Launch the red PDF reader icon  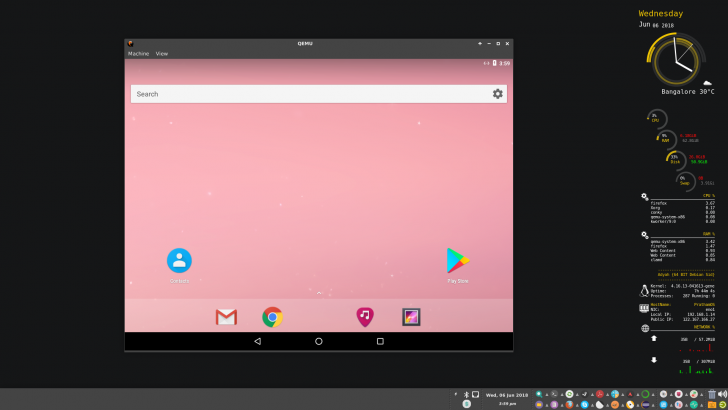(599, 394)
